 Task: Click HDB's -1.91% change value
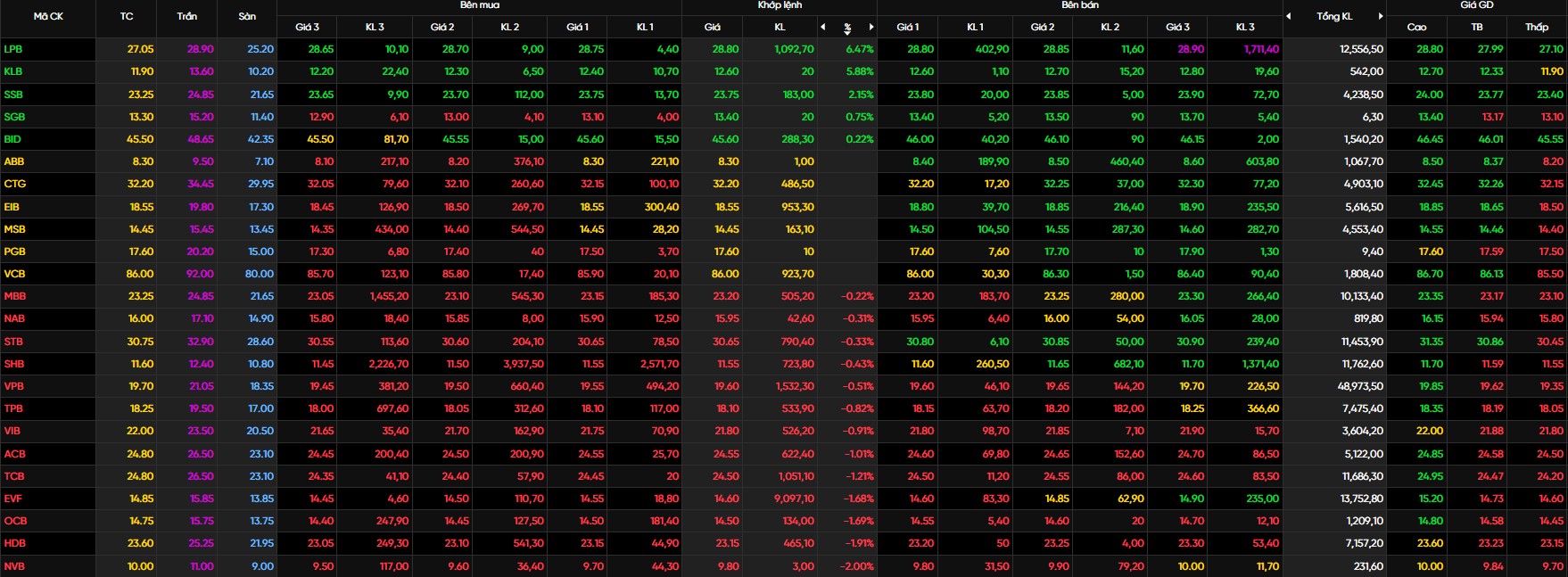coord(858,543)
